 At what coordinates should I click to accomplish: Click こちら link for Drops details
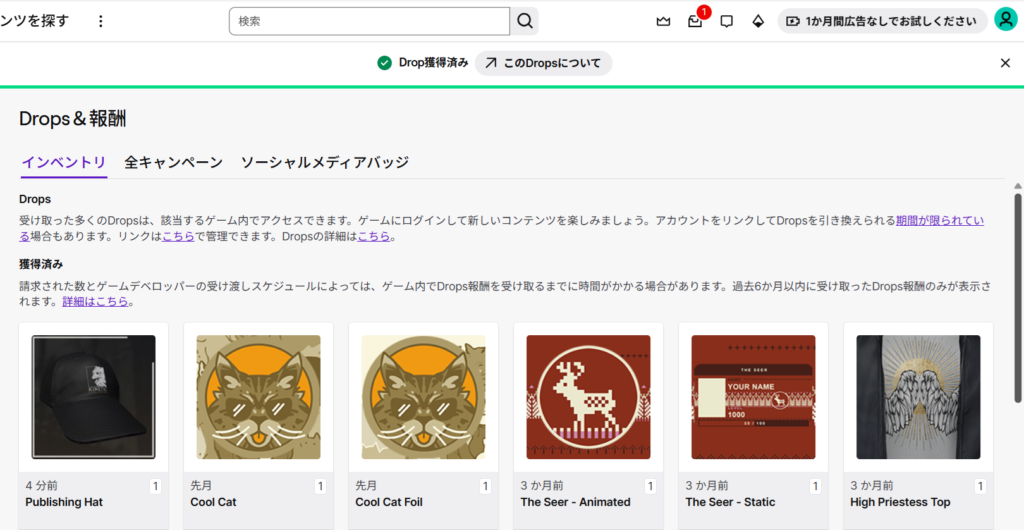click(374, 236)
